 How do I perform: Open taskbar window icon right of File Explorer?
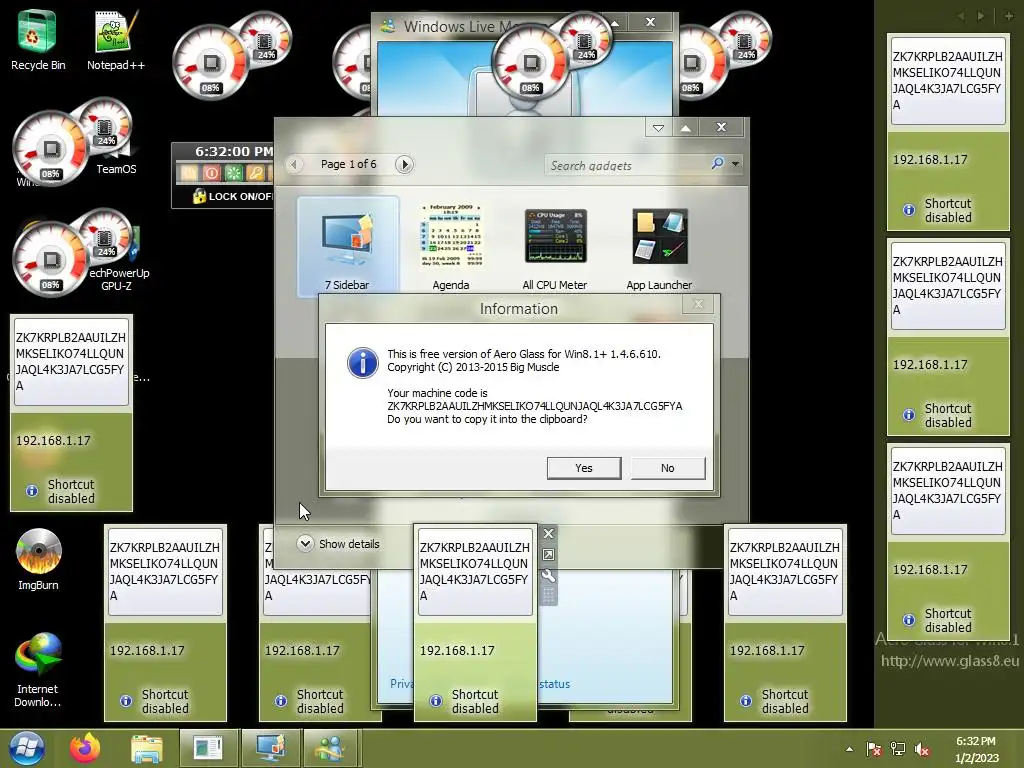208,748
